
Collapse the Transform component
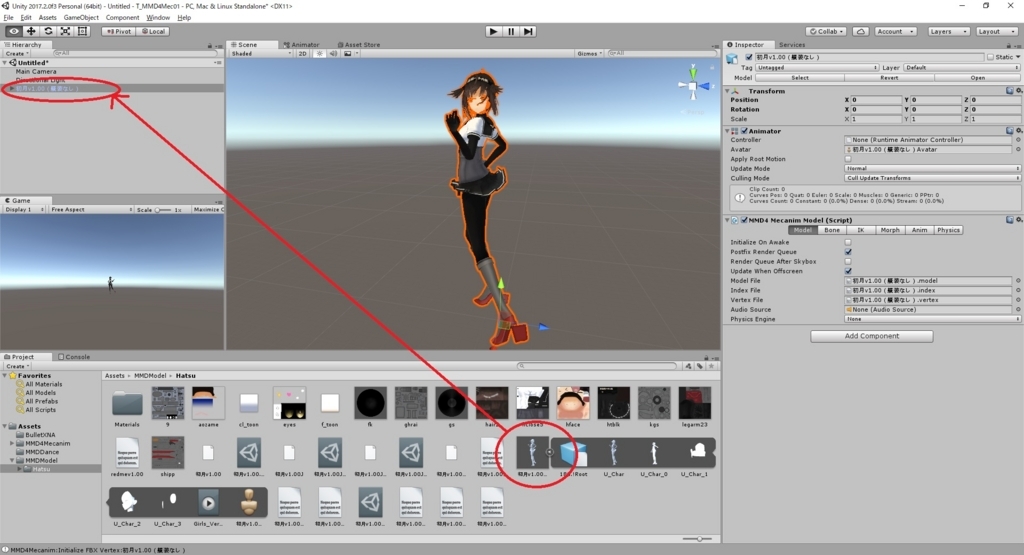(x=727, y=91)
